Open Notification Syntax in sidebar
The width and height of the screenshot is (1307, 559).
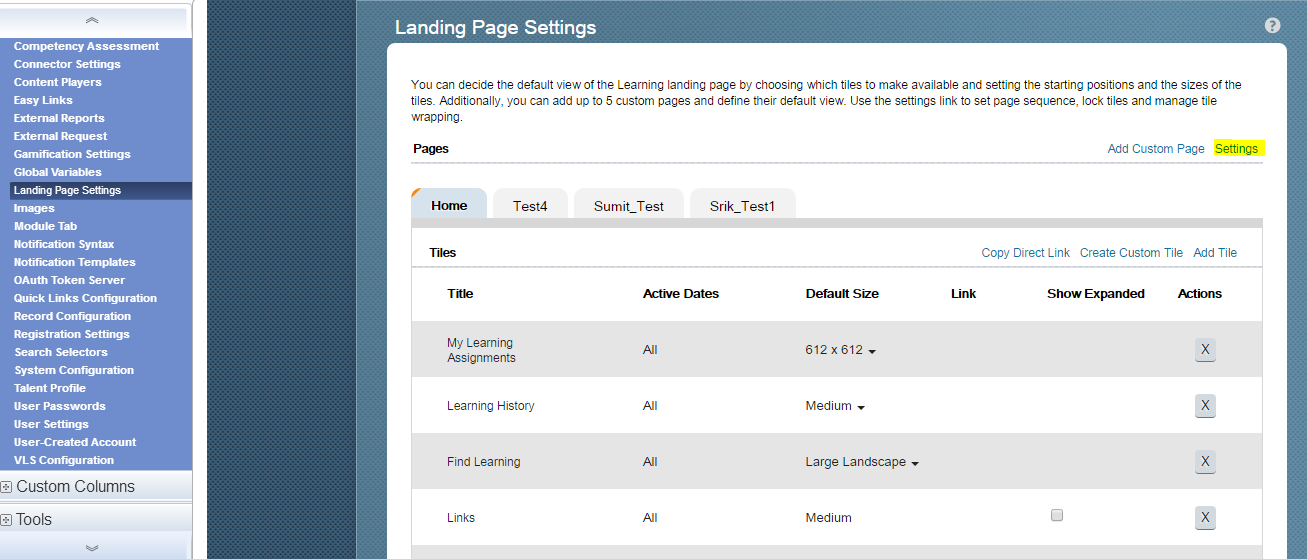64,244
